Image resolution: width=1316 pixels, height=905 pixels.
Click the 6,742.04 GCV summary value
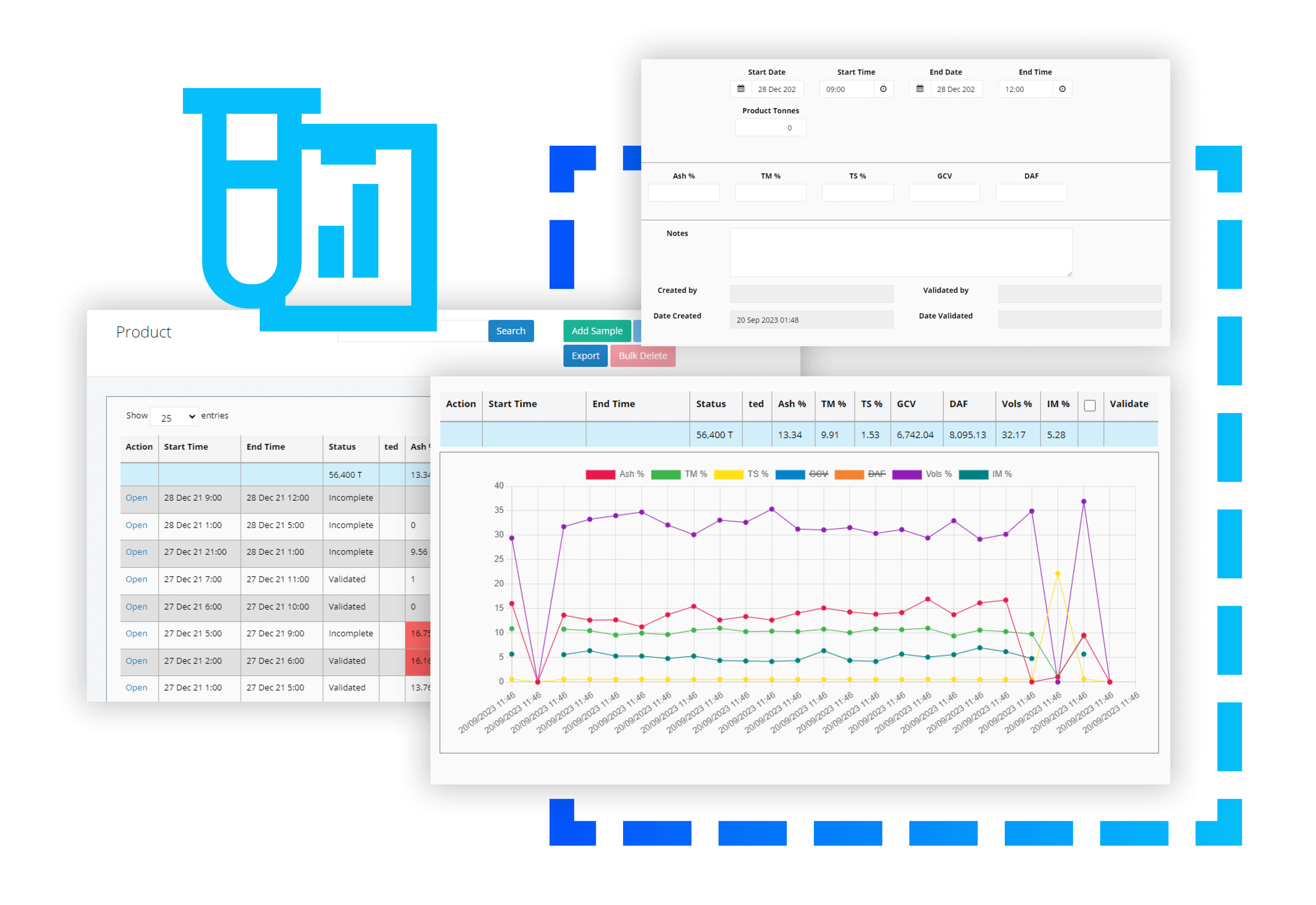[915, 435]
